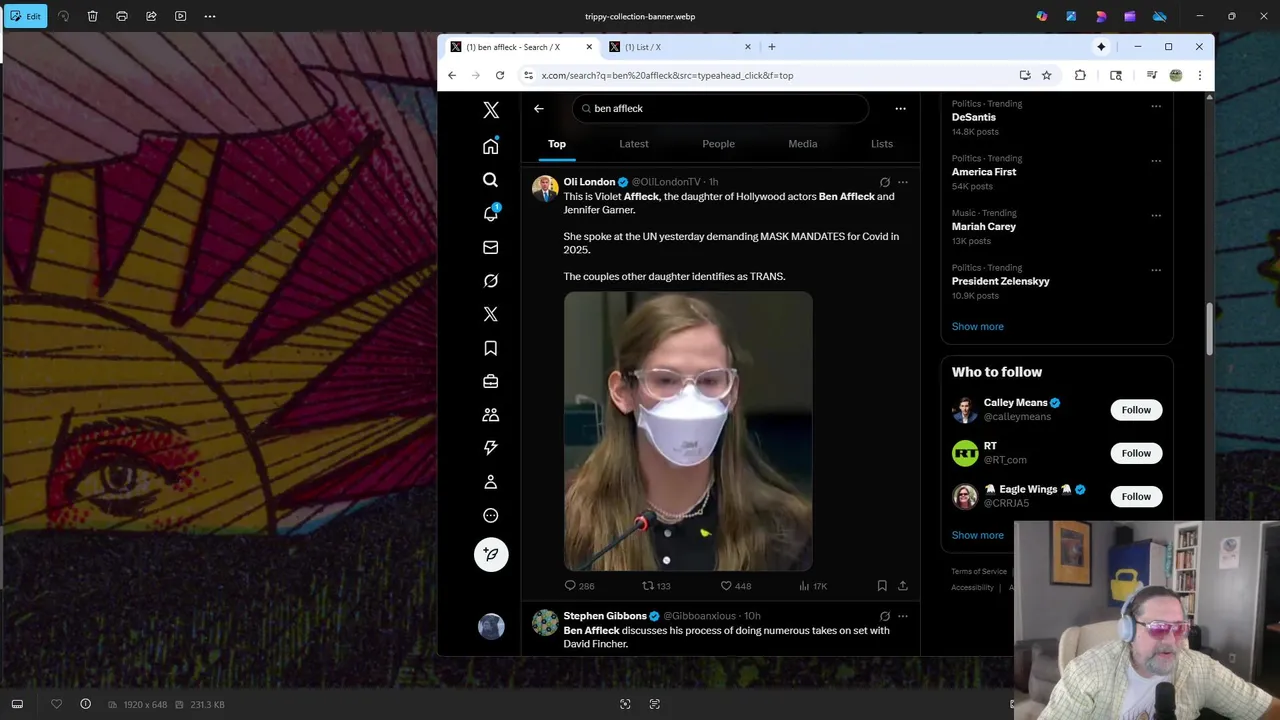Open Communities icon in X sidebar
Viewport: 1280px width, 720px height.
tap(491, 415)
